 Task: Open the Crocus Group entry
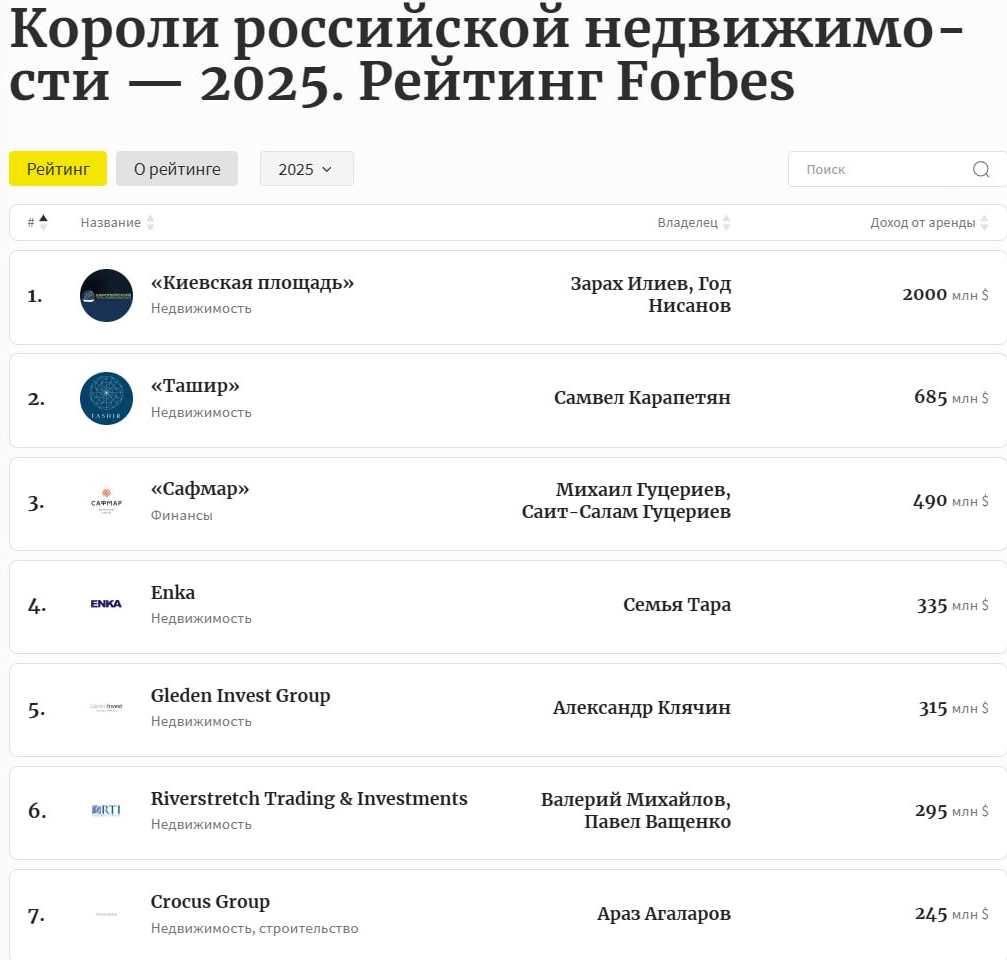point(210,902)
